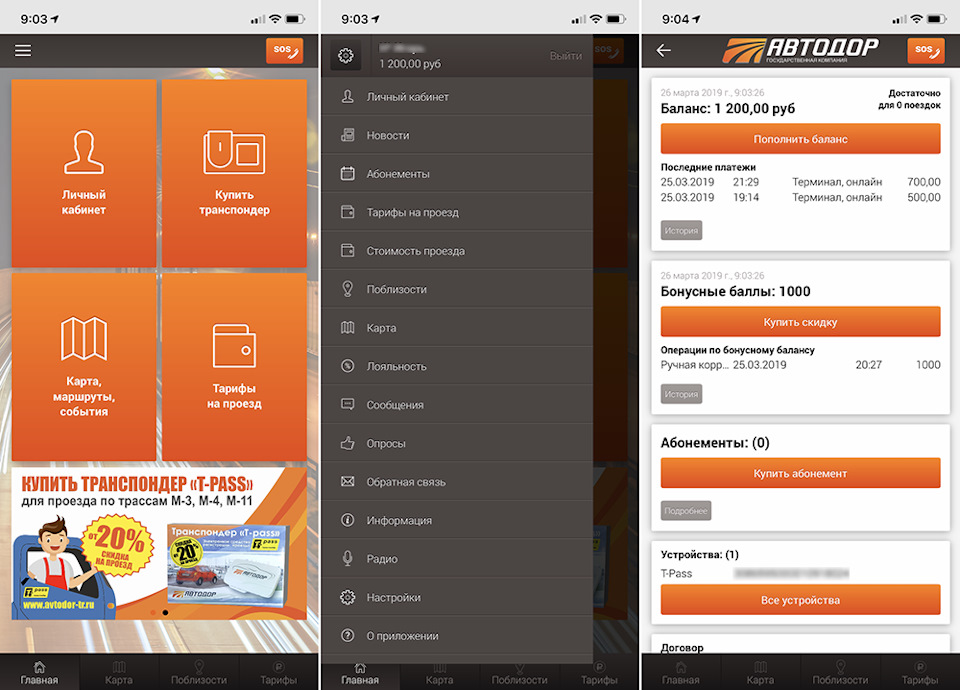Select the first banner page dot
This screenshot has width=960, height=690.
(152, 612)
